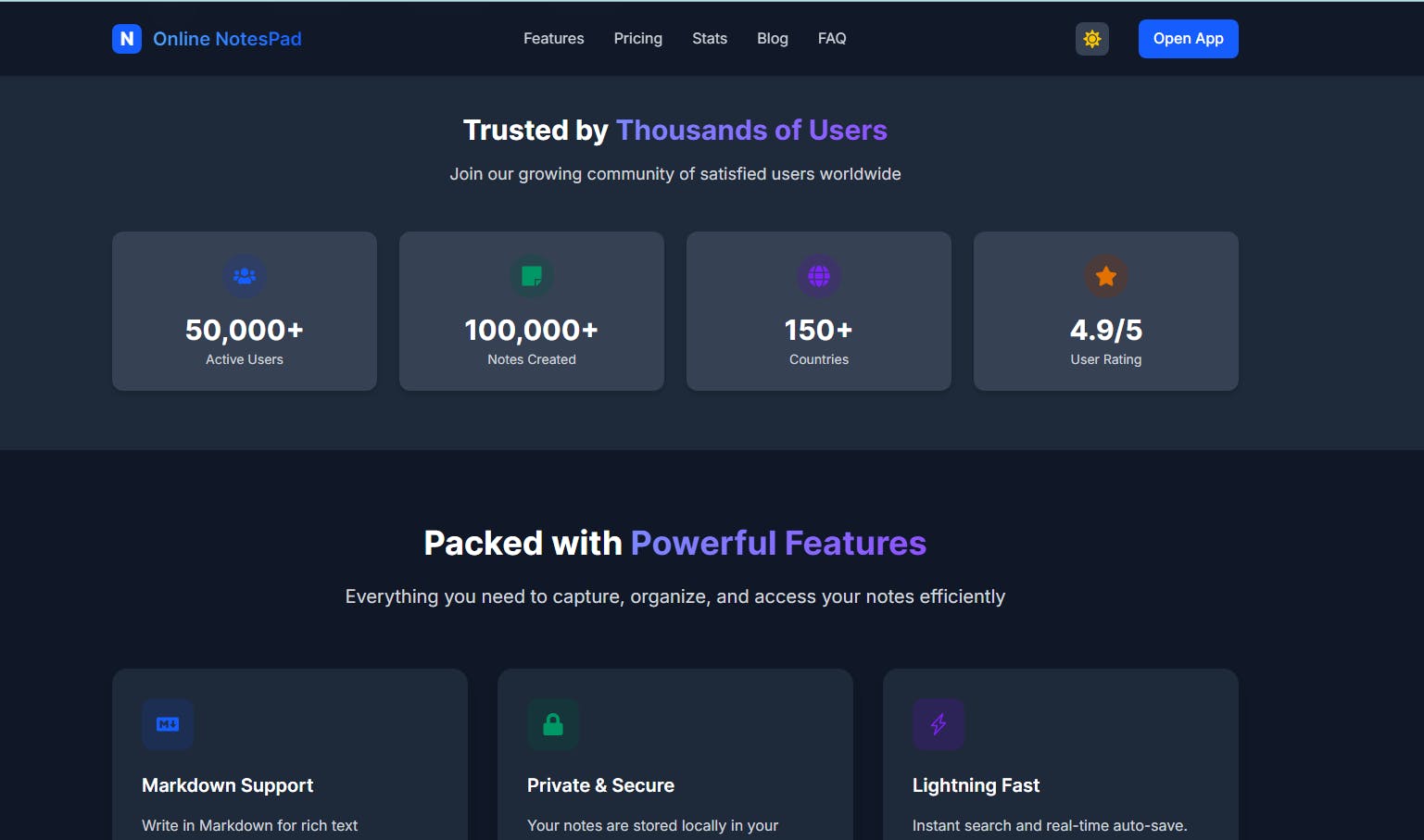Click the green padlock Private & Secure icon
1424x840 pixels.
[x=553, y=724]
